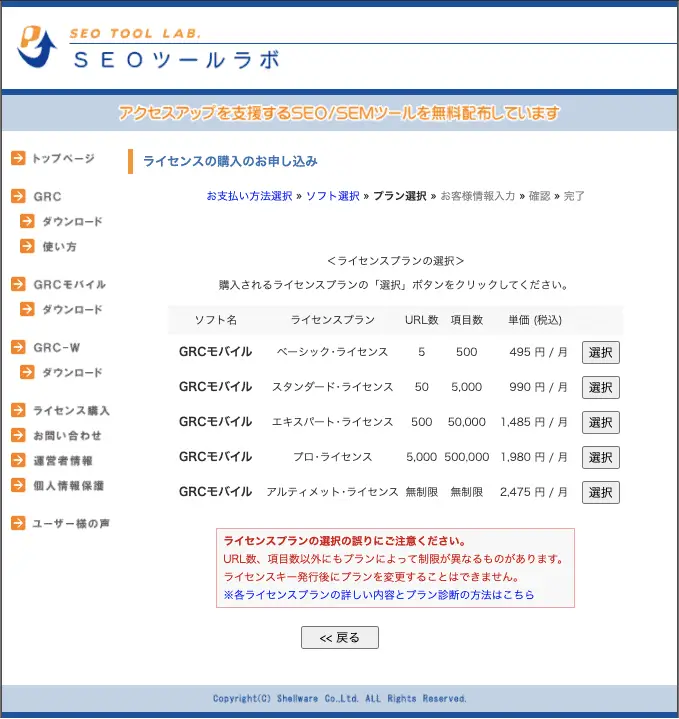The width and height of the screenshot is (679, 719).
Task: Click the arrow icon beside ライセンス購入
Action: tap(18, 410)
